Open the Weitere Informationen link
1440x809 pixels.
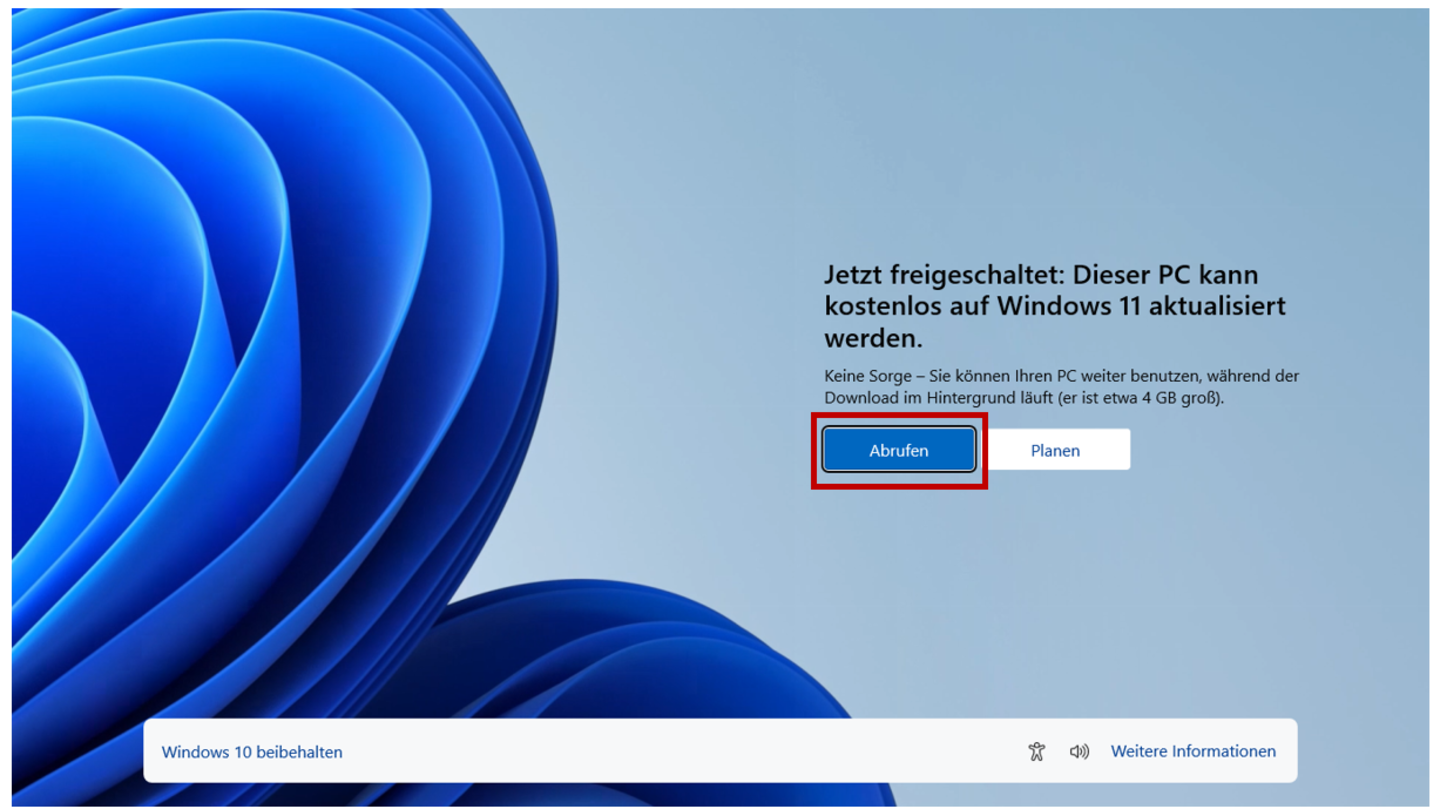click(1193, 751)
